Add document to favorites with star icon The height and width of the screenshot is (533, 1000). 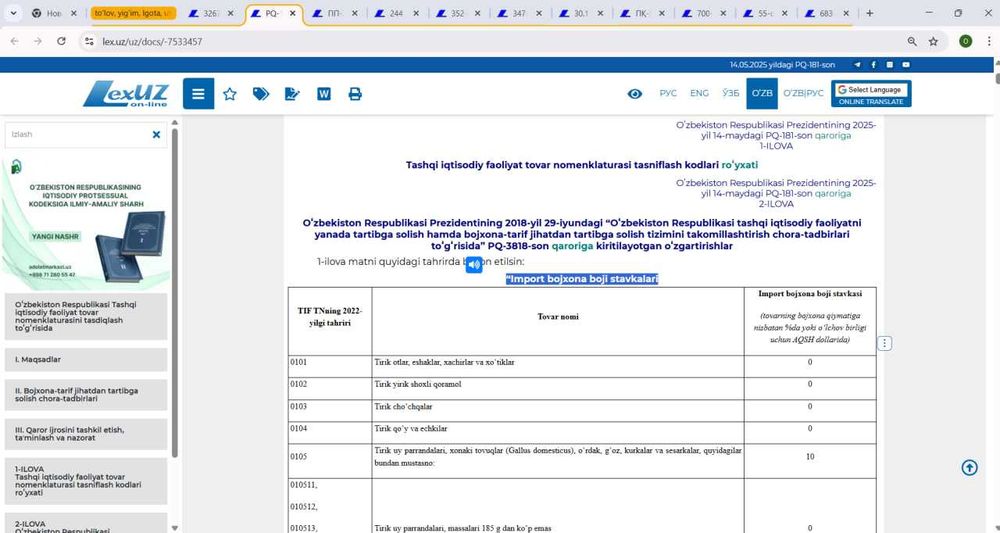tap(230, 94)
